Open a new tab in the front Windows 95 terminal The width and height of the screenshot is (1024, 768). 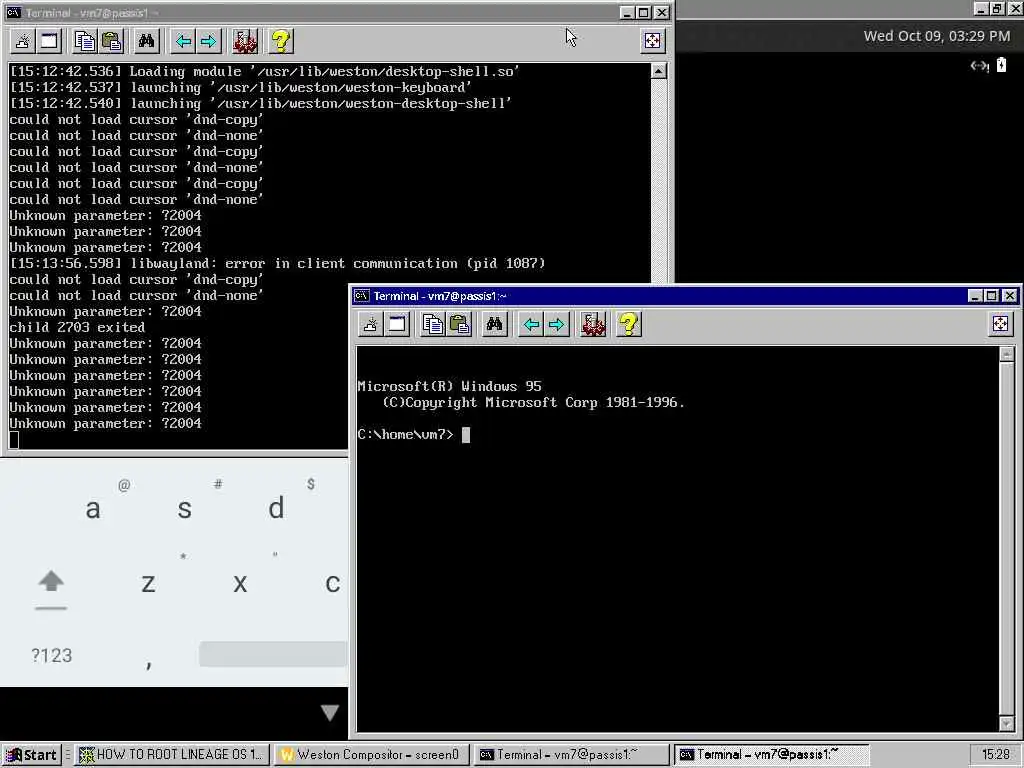[370, 324]
